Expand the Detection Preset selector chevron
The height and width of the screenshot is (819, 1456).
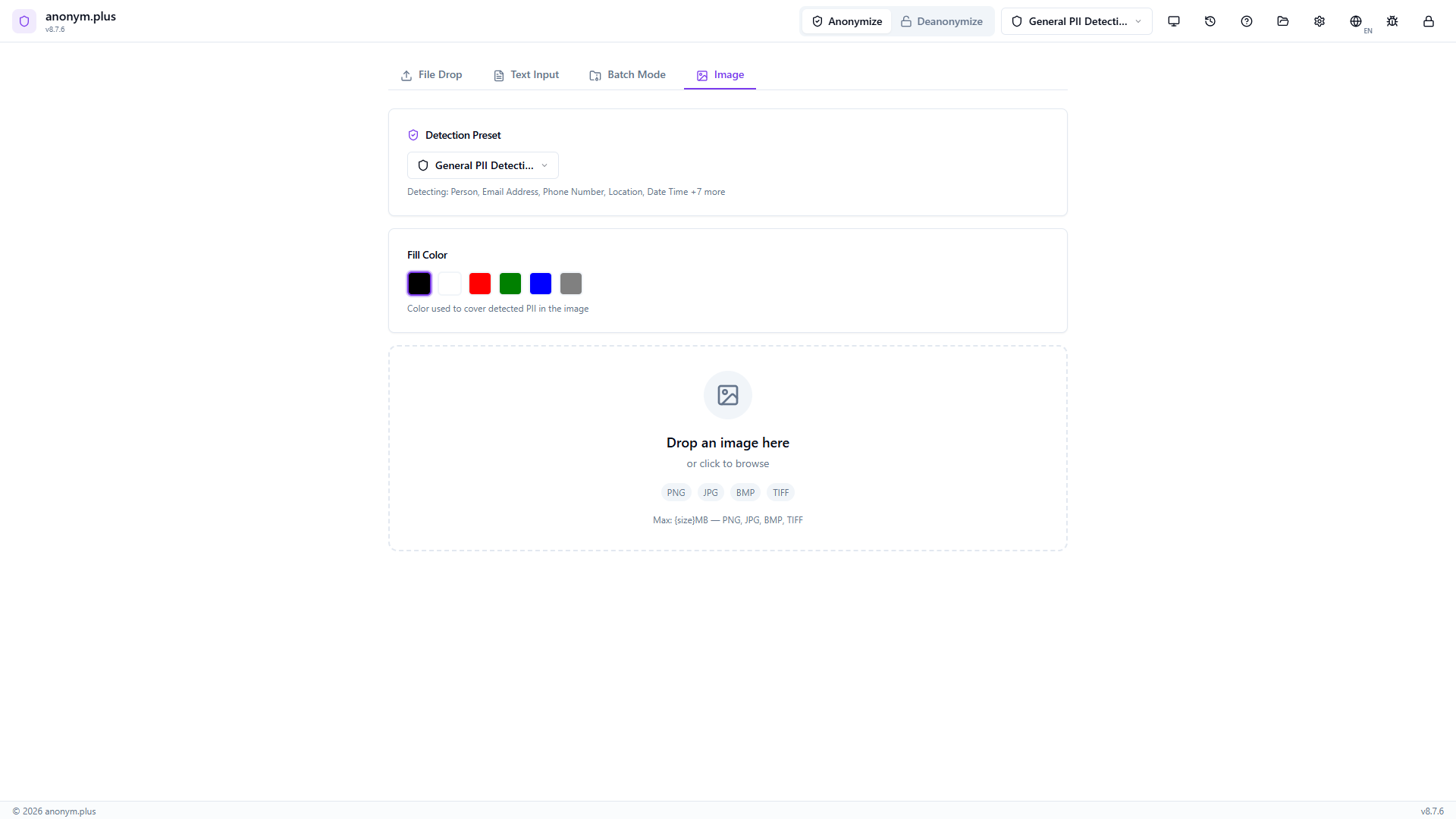(544, 165)
